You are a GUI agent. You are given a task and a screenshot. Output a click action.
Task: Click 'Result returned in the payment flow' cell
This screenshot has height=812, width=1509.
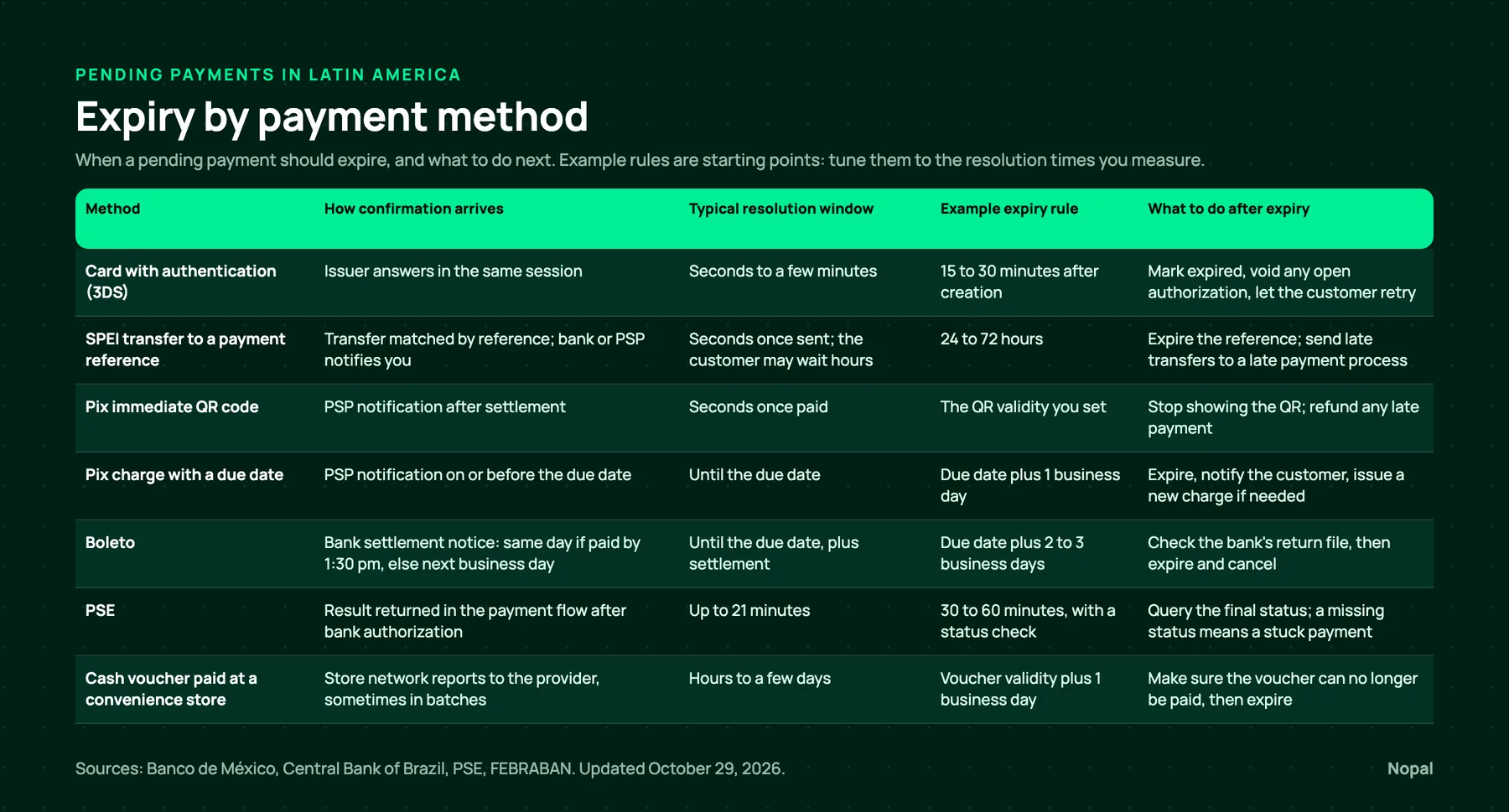pyautogui.click(x=474, y=621)
